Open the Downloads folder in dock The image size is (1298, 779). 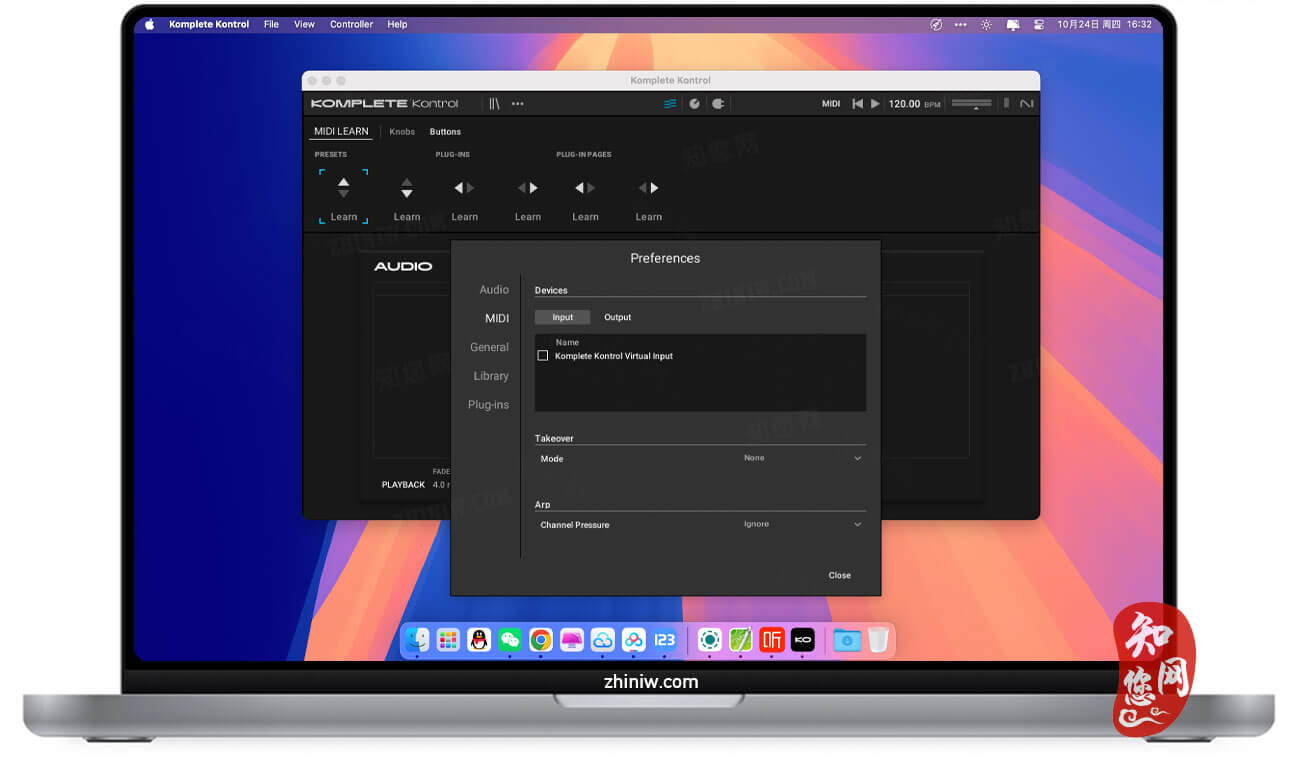[x=847, y=640]
